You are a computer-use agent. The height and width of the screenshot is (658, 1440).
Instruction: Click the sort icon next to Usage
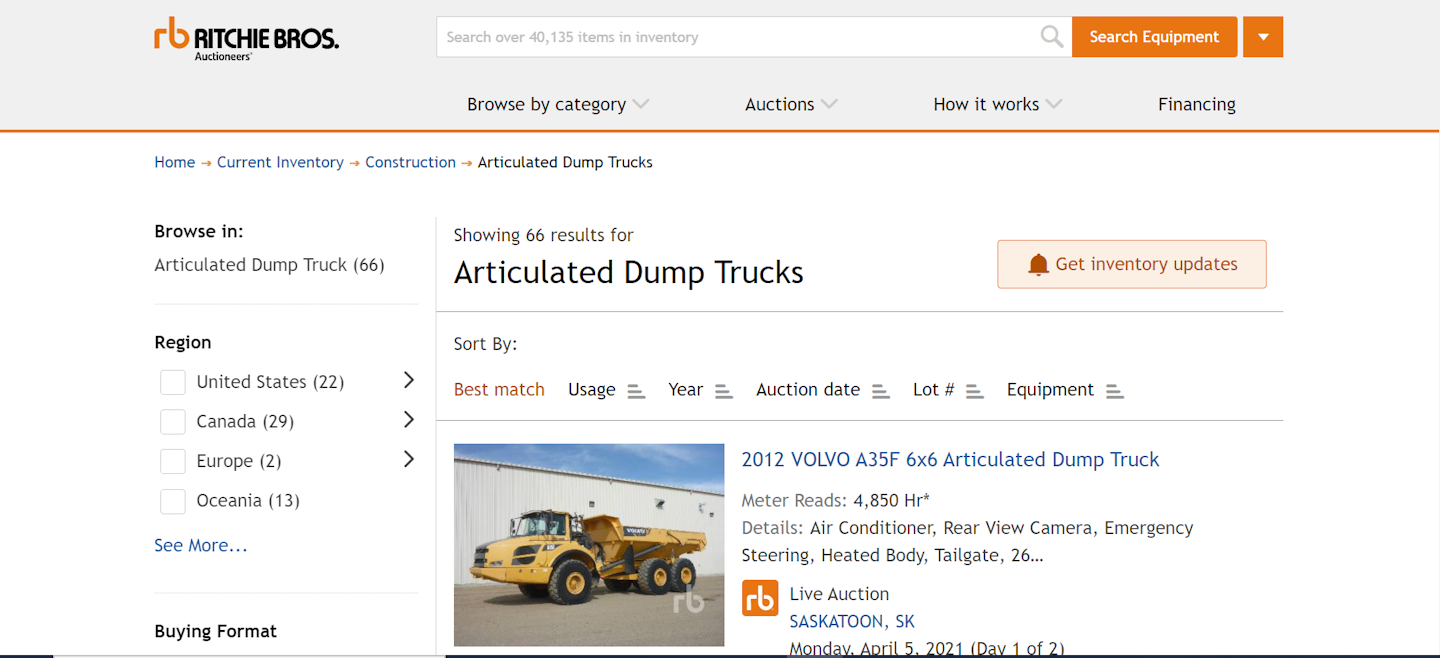coord(636,391)
